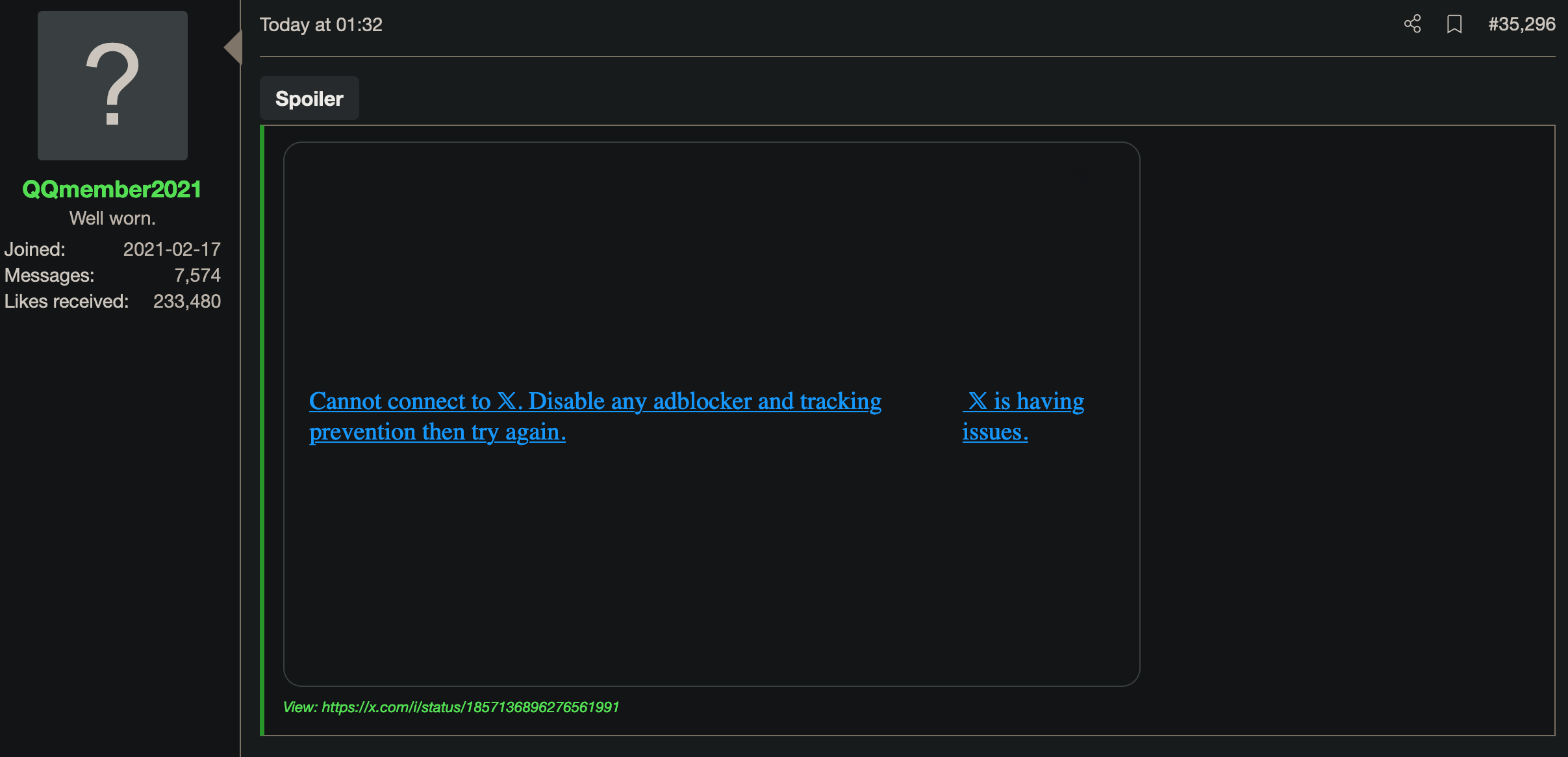
Task: Click the 'Likes received:' label
Action: pyautogui.click(x=66, y=301)
